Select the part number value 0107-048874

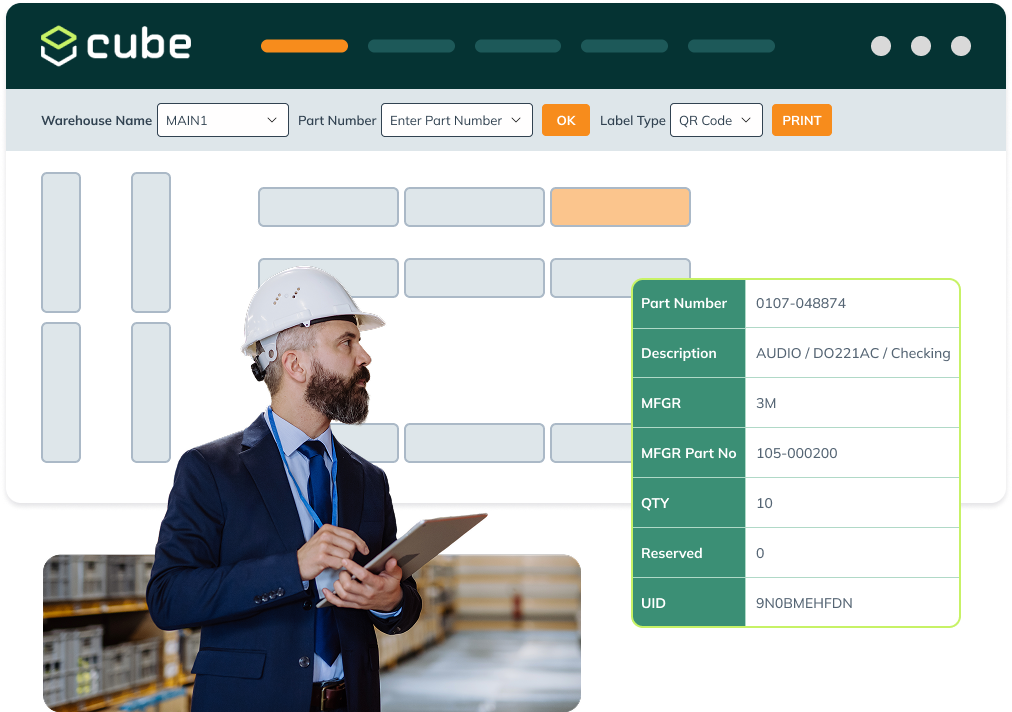coord(800,303)
